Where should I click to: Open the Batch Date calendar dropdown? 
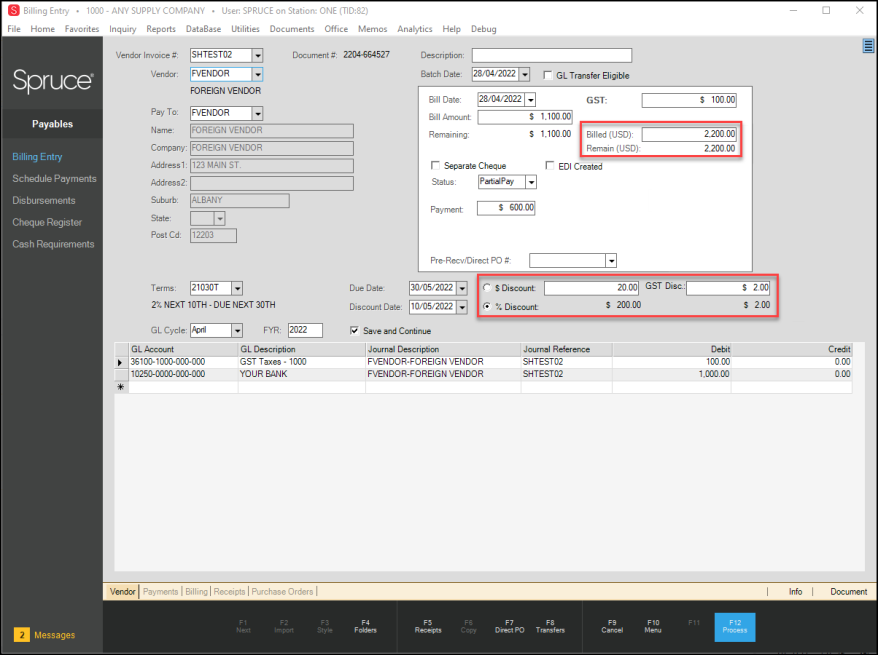coord(525,74)
